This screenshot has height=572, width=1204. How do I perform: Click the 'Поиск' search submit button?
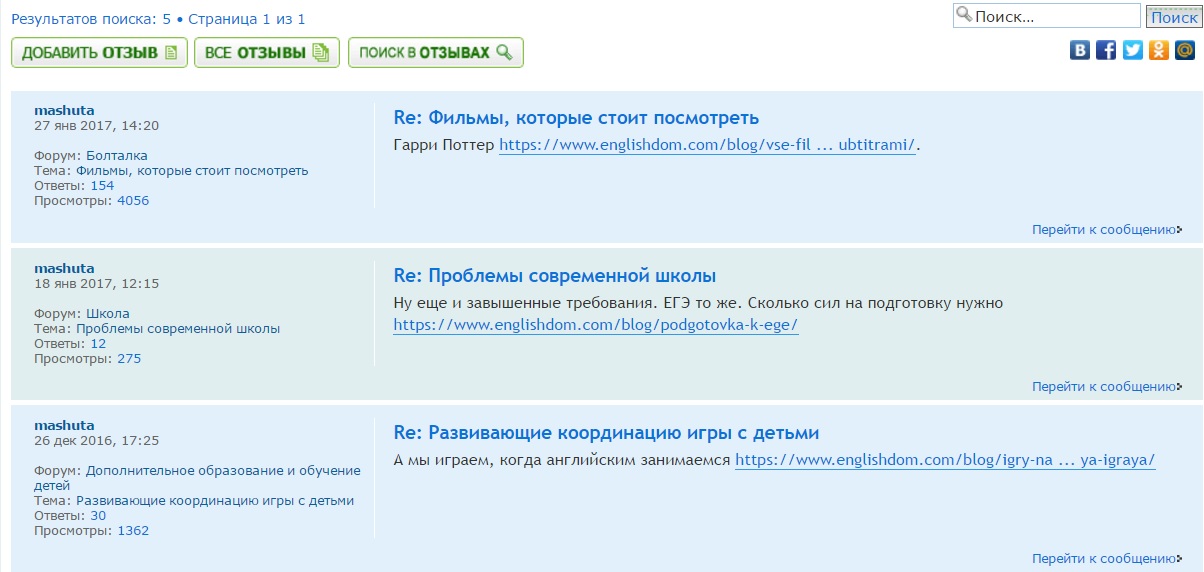pos(1173,17)
